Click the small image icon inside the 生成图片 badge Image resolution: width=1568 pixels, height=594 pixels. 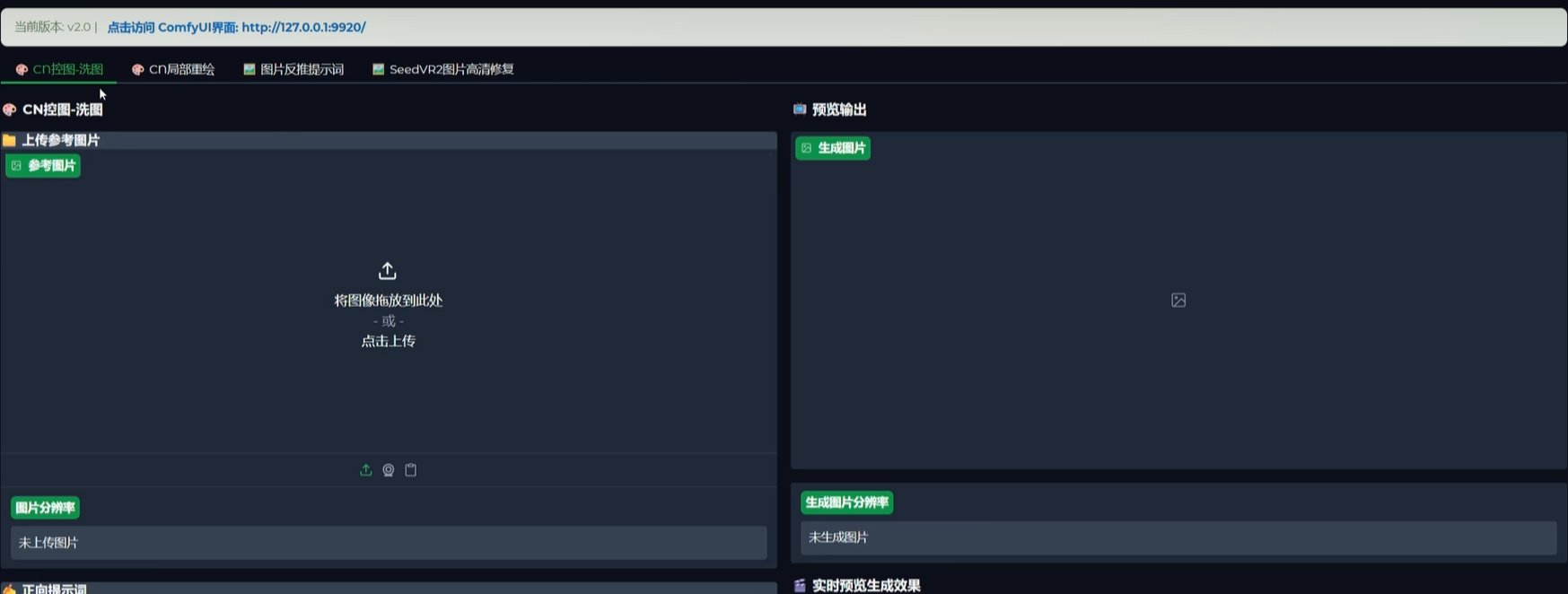[x=806, y=148]
